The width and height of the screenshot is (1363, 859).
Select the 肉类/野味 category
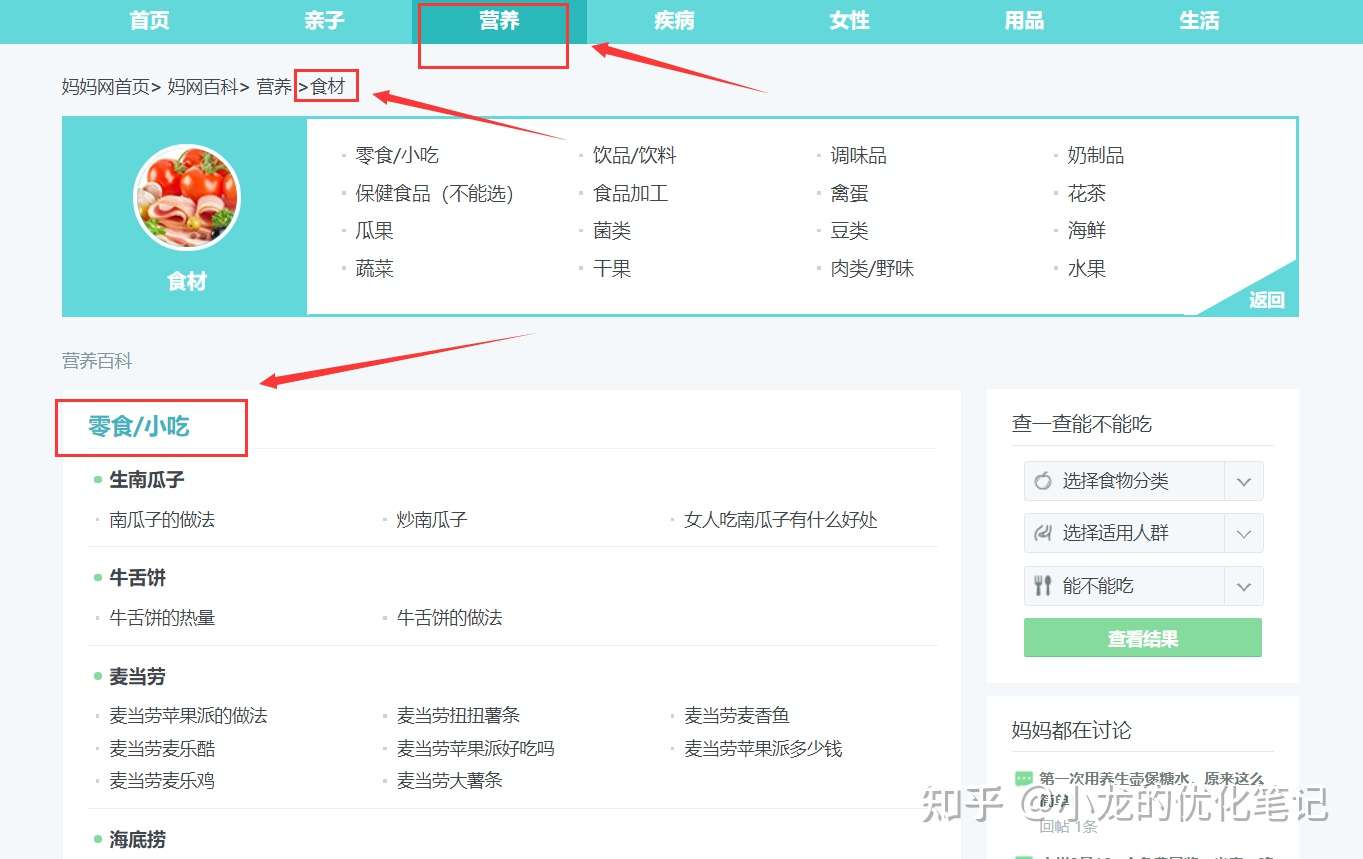(873, 268)
